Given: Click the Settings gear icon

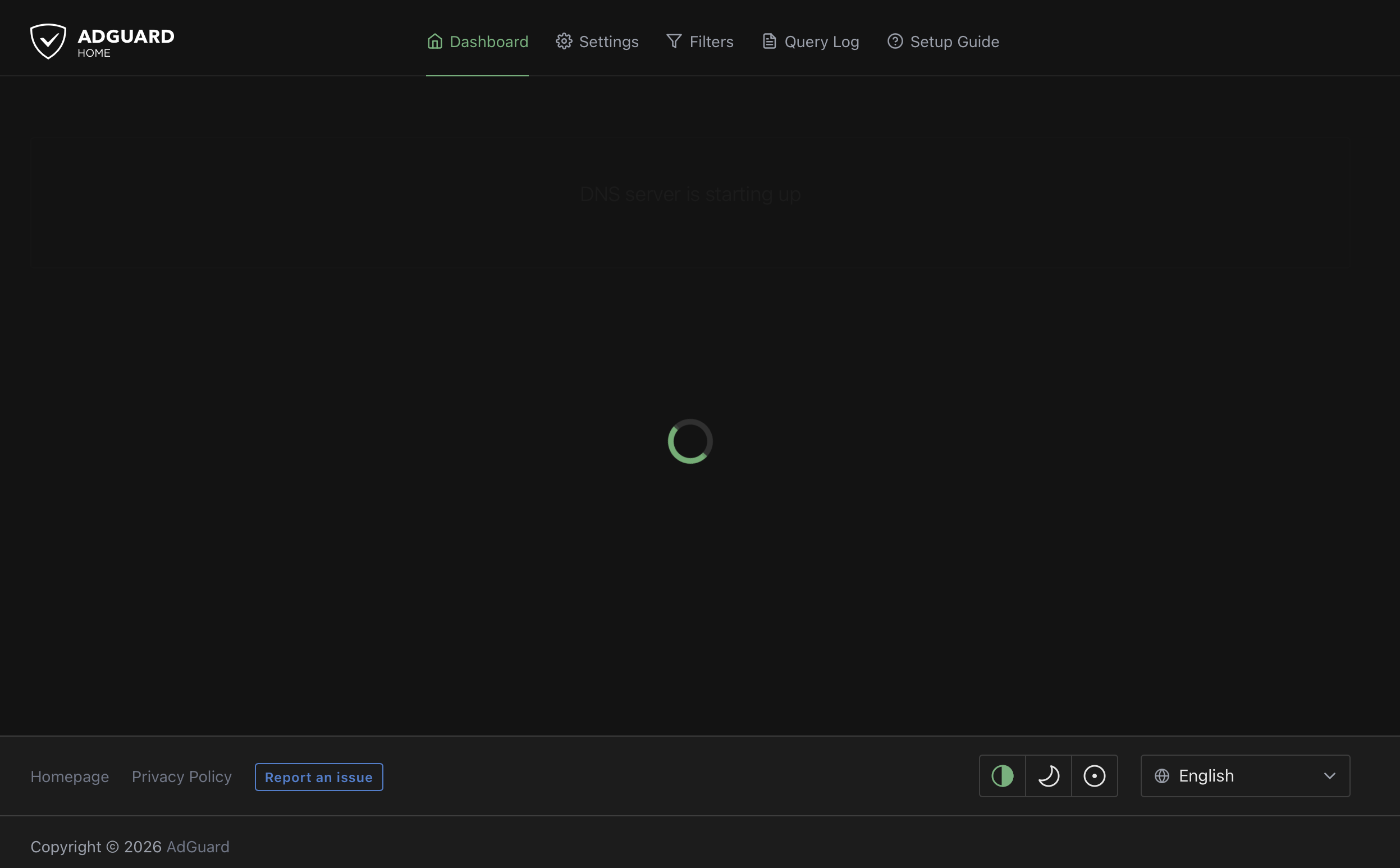Looking at the screenshot, I should point(564,42).
